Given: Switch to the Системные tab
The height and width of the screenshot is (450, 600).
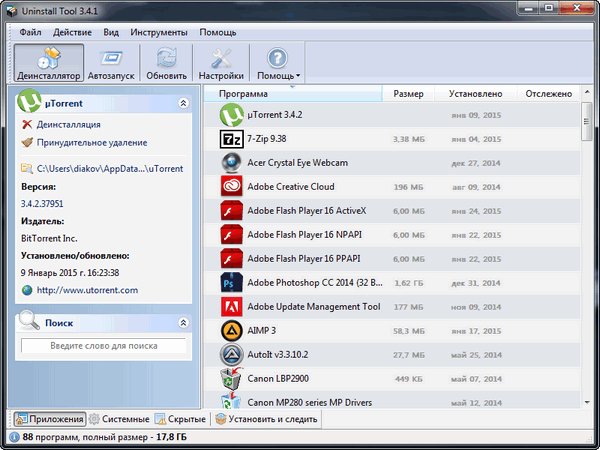Looking at the screenshot, I should [x=119, y=419].
